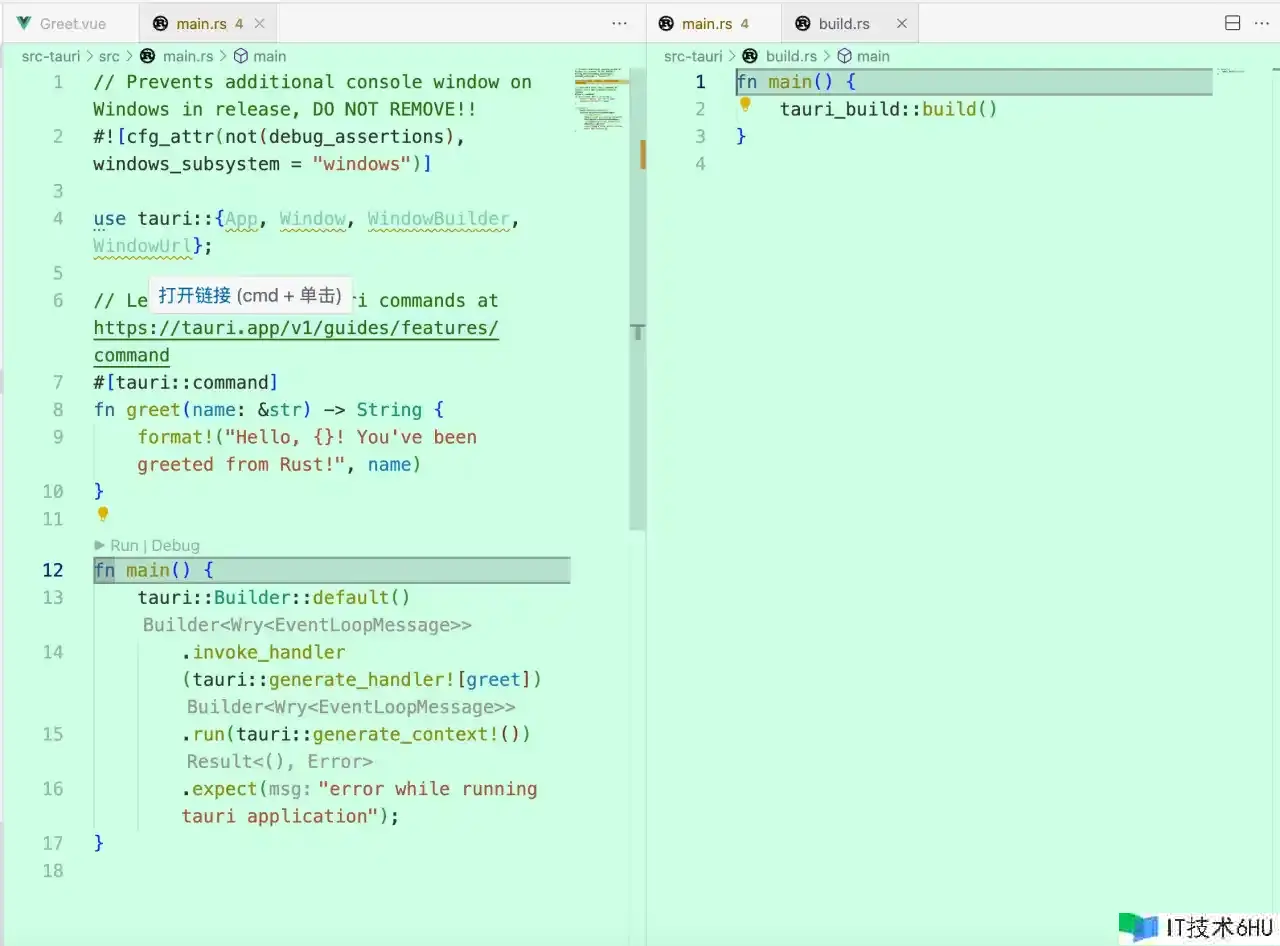
Task: Click invoke_handler method on line 14
Action: (269, 652)
